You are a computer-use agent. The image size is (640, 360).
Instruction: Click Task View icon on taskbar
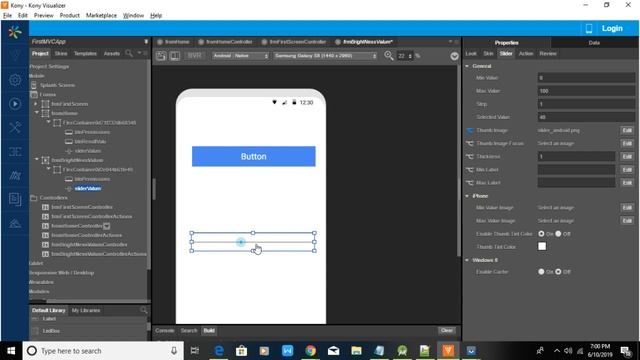pos(195,351)
